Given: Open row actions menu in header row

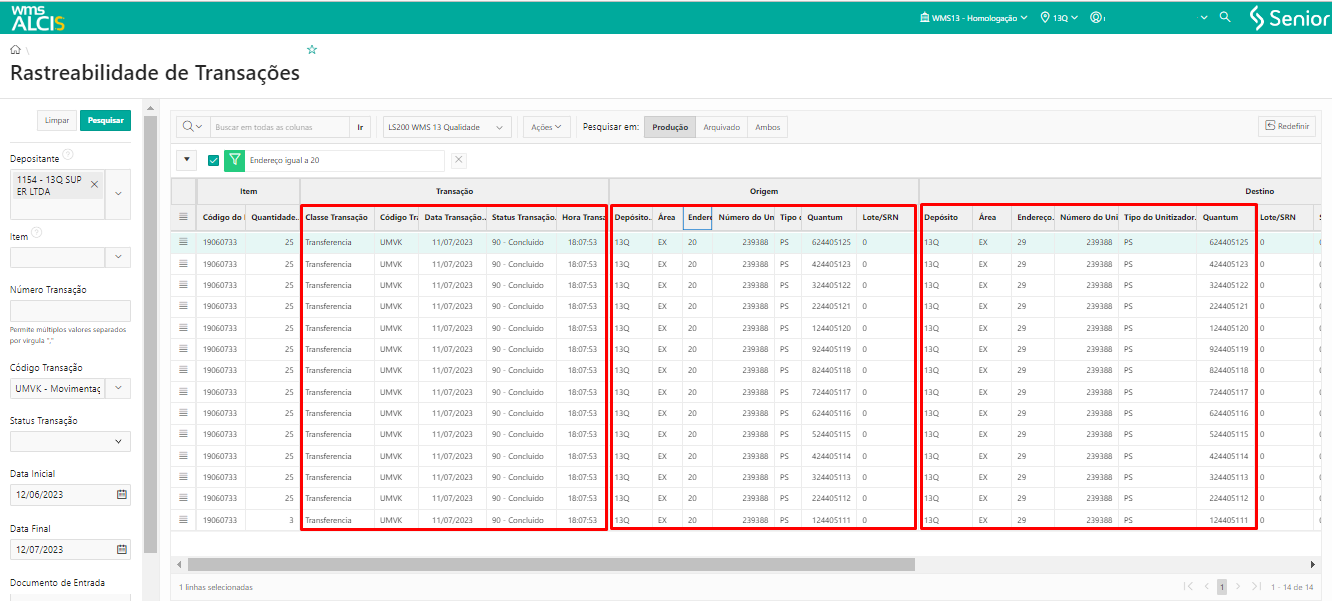Looking at the screenshot, I should click(x=183, y=217).
